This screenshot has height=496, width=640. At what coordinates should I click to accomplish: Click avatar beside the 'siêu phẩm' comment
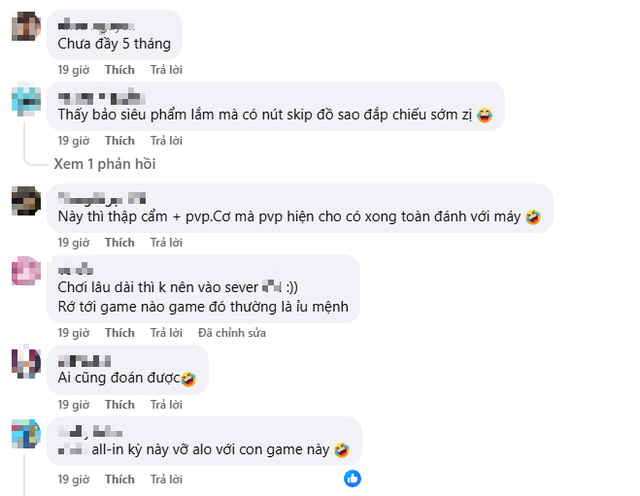coord(27,99)
